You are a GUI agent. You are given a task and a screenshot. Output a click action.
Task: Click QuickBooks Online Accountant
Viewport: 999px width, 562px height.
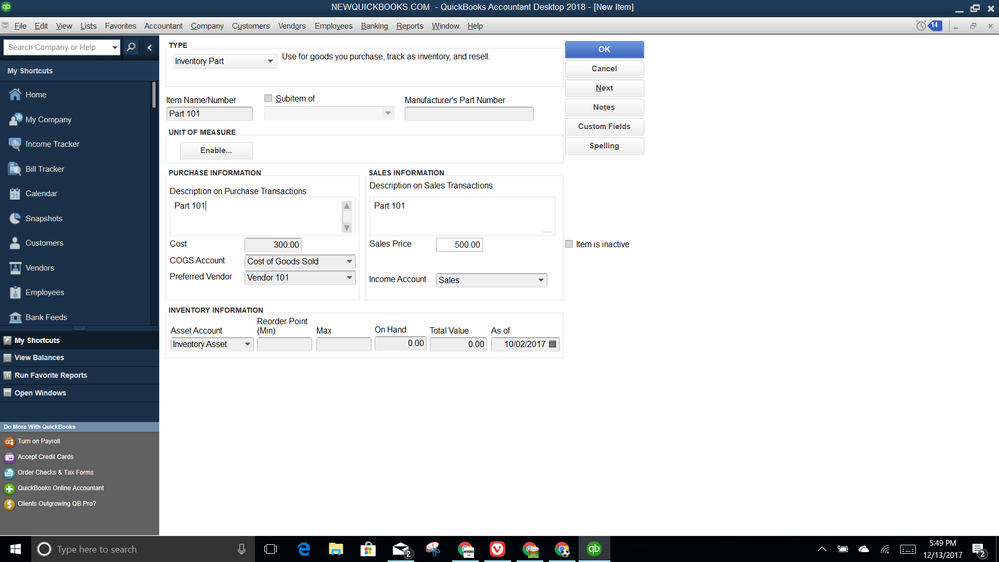point(61,488)
